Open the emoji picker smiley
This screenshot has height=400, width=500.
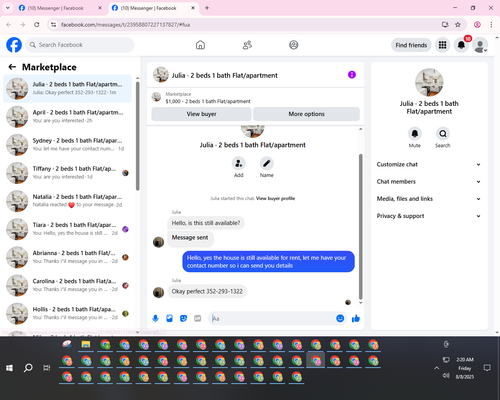340,318
